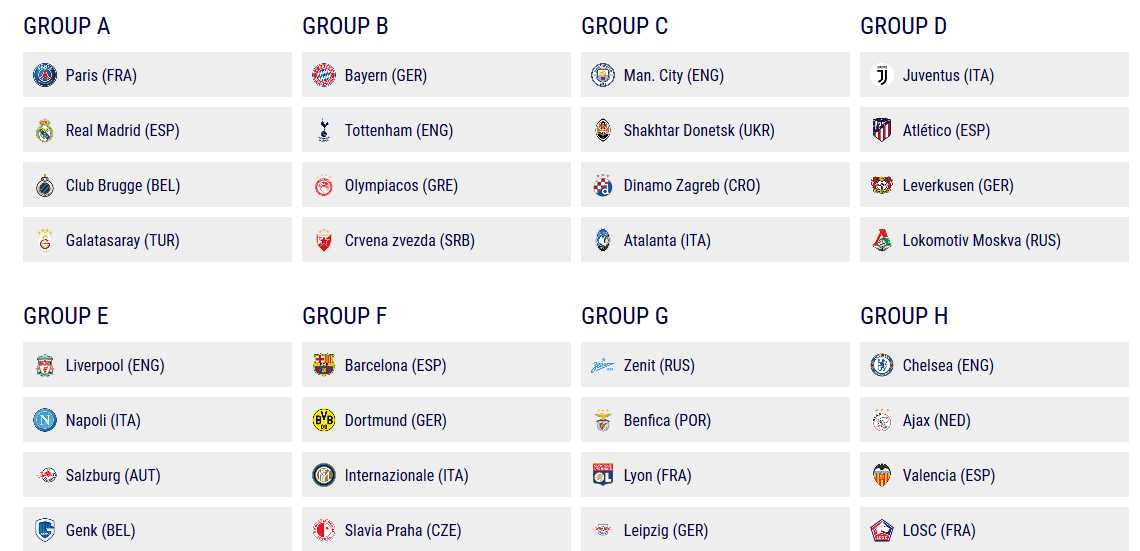Click the Group G heading
The width and height of the screenshot is (1140, 551).
pos(625,316)
